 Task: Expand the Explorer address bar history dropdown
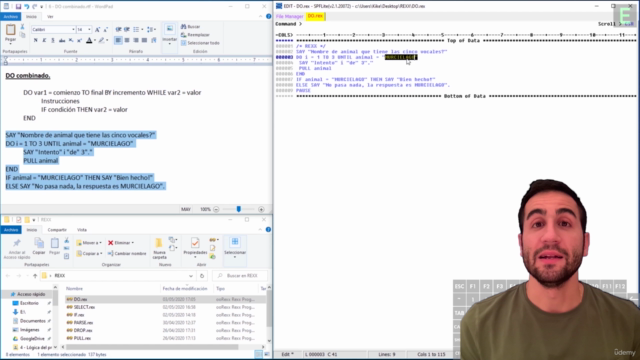191,276
